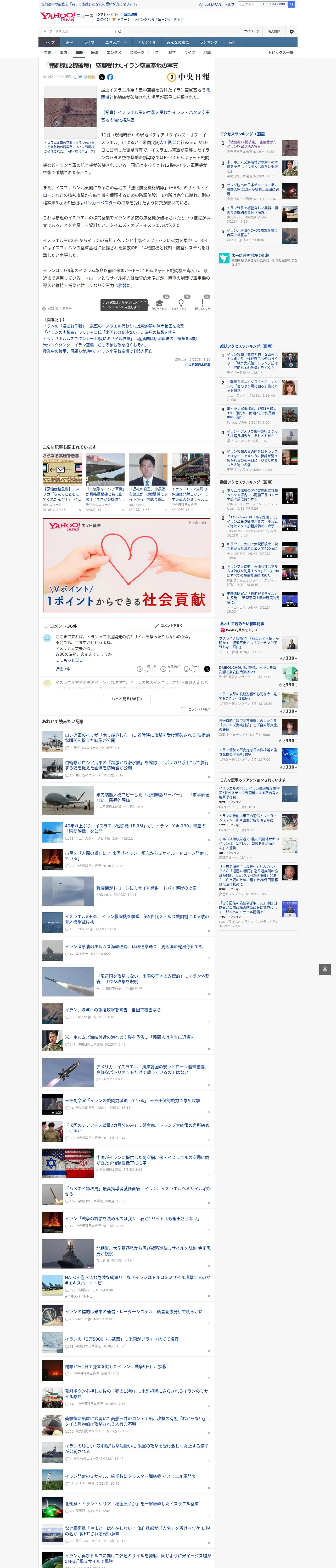Screen dimensions: 336x1568
Task: Open the 科学 category
Action: (172, 52)
